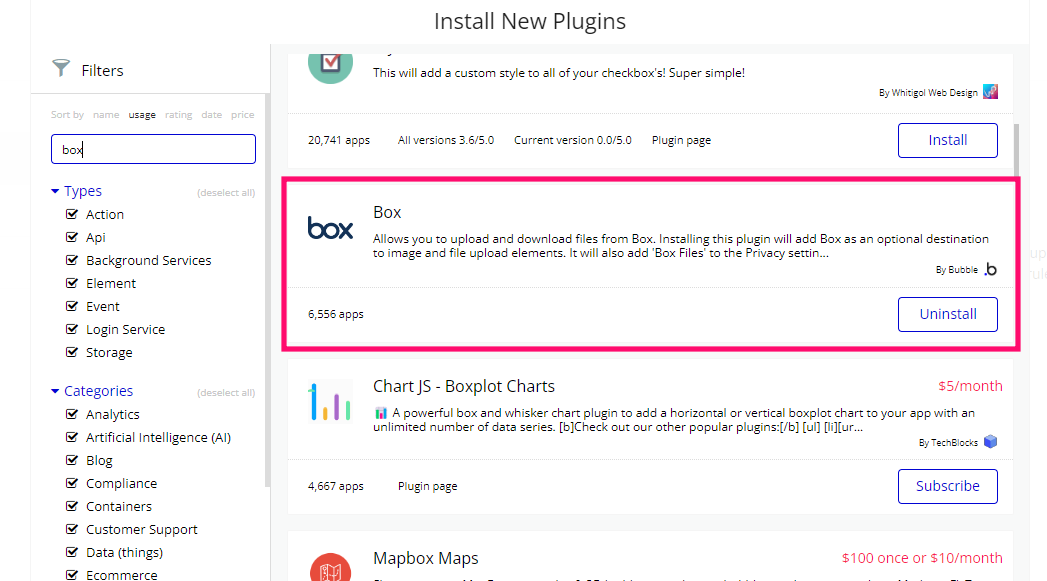Screen dimensions: 1047x581
Task: Click the Chart JS Boxplot Charts icon
Action: click(330, 401)
